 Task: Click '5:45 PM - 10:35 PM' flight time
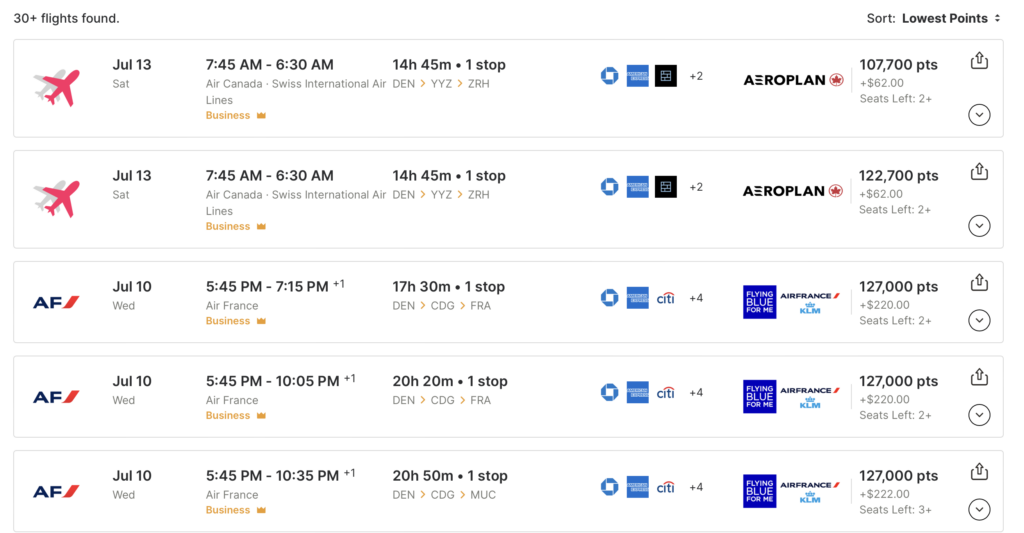point(272,476)
